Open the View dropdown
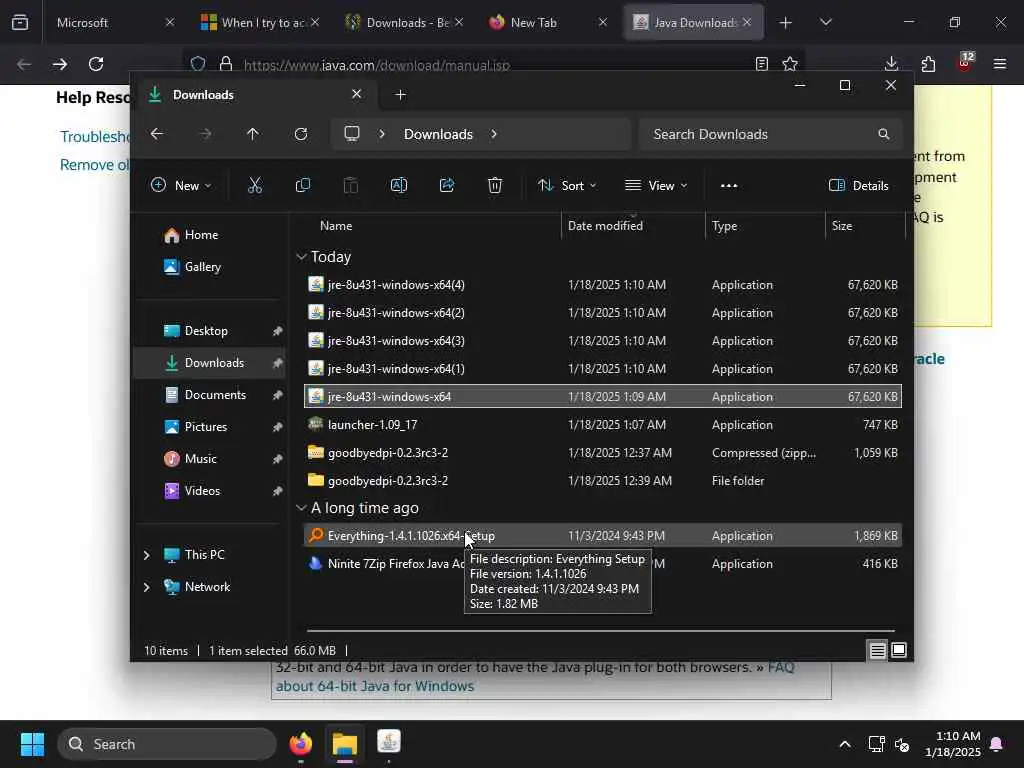 coord(656,185)
